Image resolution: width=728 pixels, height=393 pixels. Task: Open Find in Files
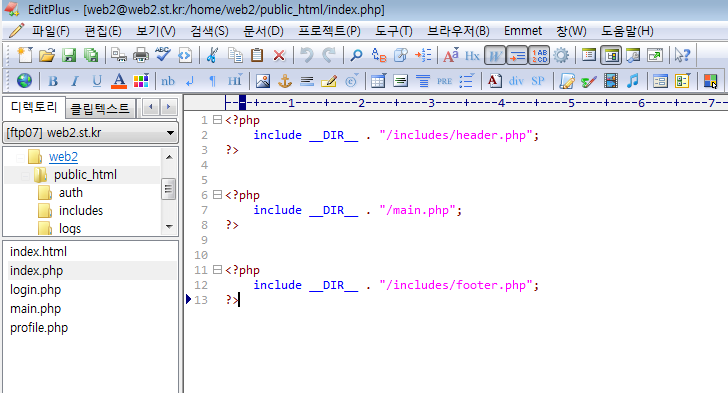coord(401,55)
